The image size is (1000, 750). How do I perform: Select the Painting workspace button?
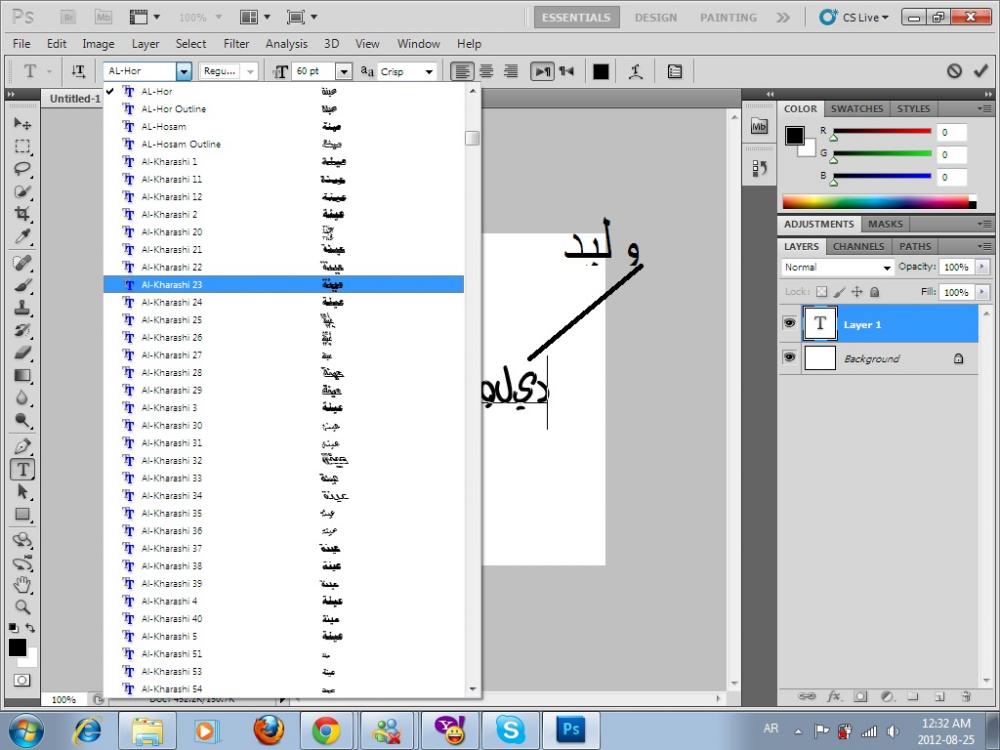pyautogui.click(x=728, y=17)
